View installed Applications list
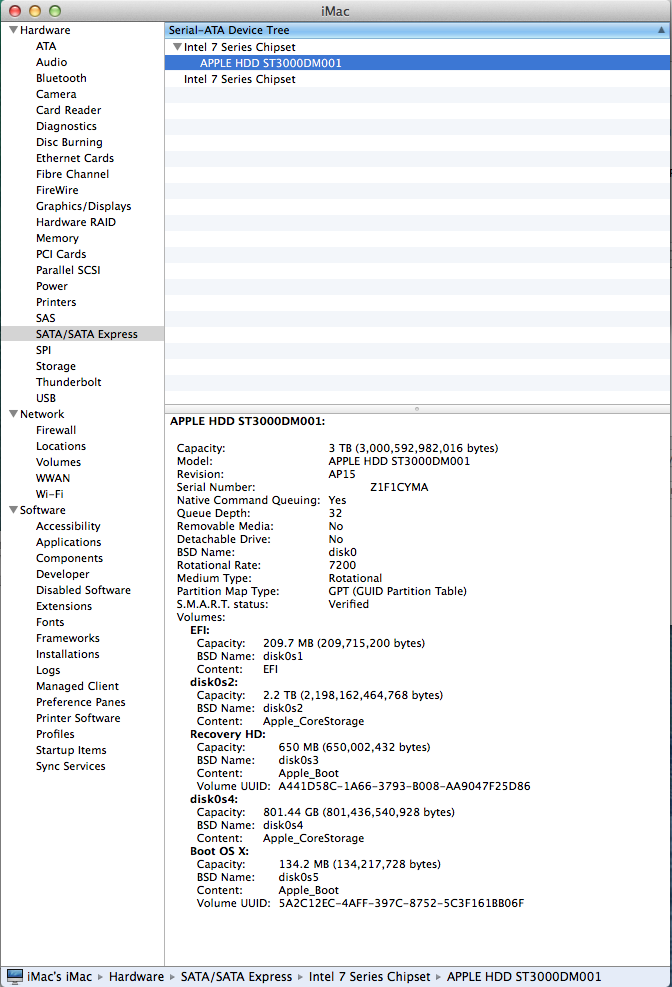This screenshot has height=987, width=672. (x=69, y=542)
